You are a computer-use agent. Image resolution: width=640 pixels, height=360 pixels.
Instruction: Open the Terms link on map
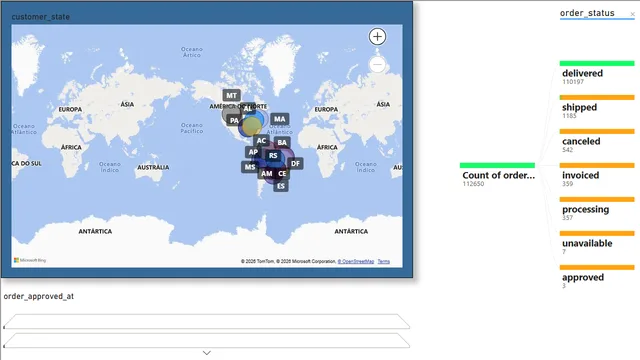point(384,261)
